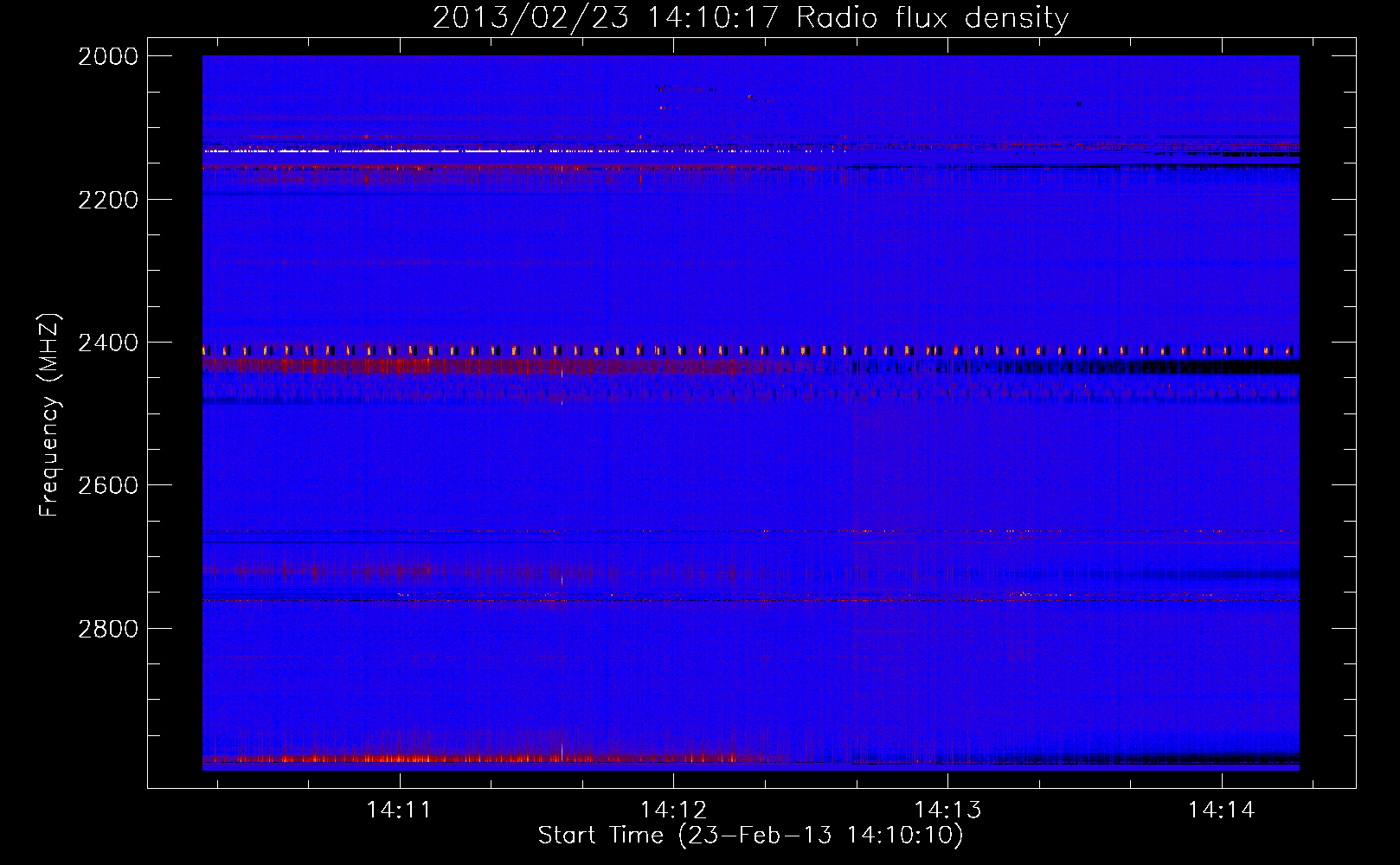Click the 'Frequency (MHZ)' axis label
Screen dimensions: 1400x865
point(49,415)
